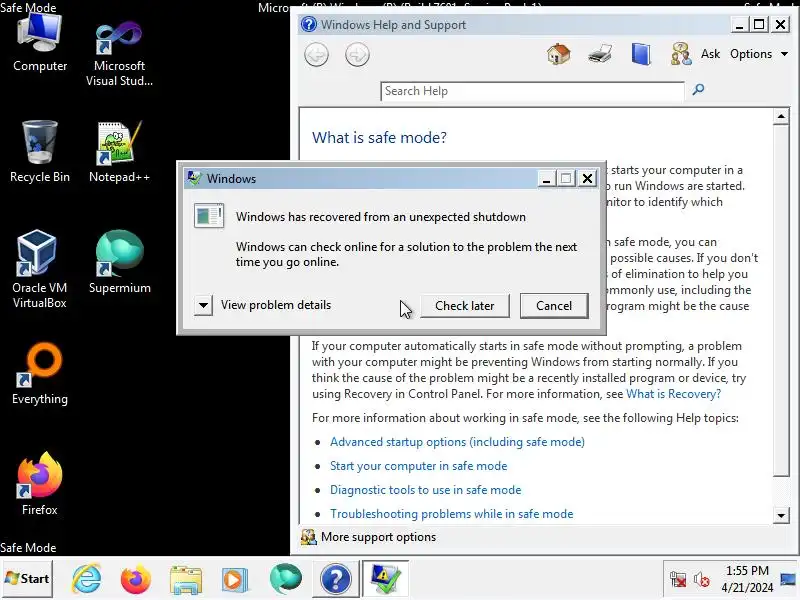Click the taskbar clock showing 1:55 PM
This screenshot has height=600, width=800.
pyautogui.click(x=747, y=579)
